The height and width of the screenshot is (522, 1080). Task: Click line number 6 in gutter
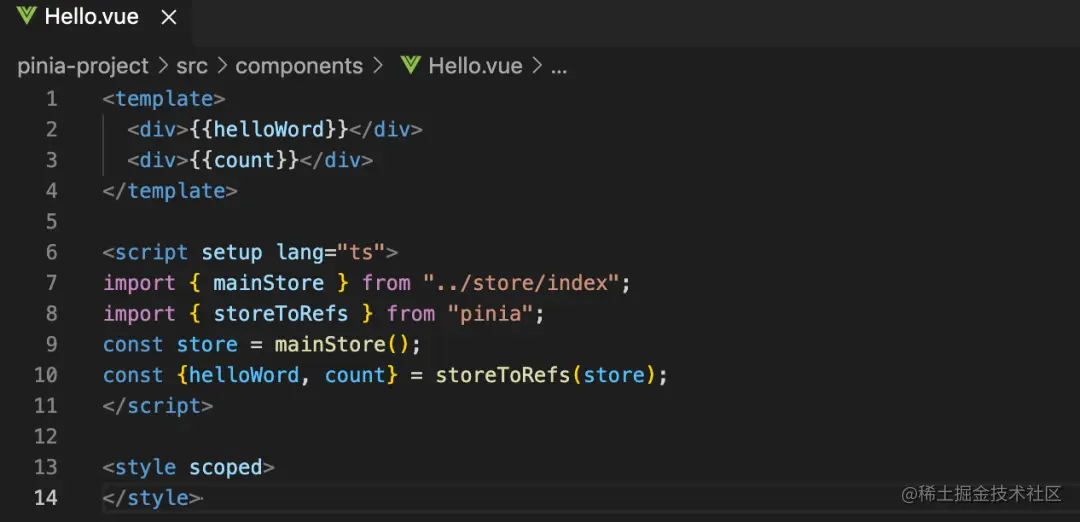(x=52, y=252)
